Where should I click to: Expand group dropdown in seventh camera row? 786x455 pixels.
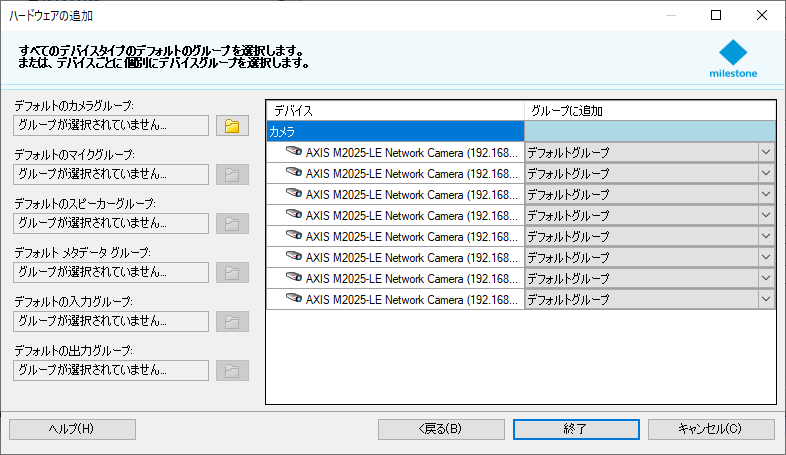(765, 278)
